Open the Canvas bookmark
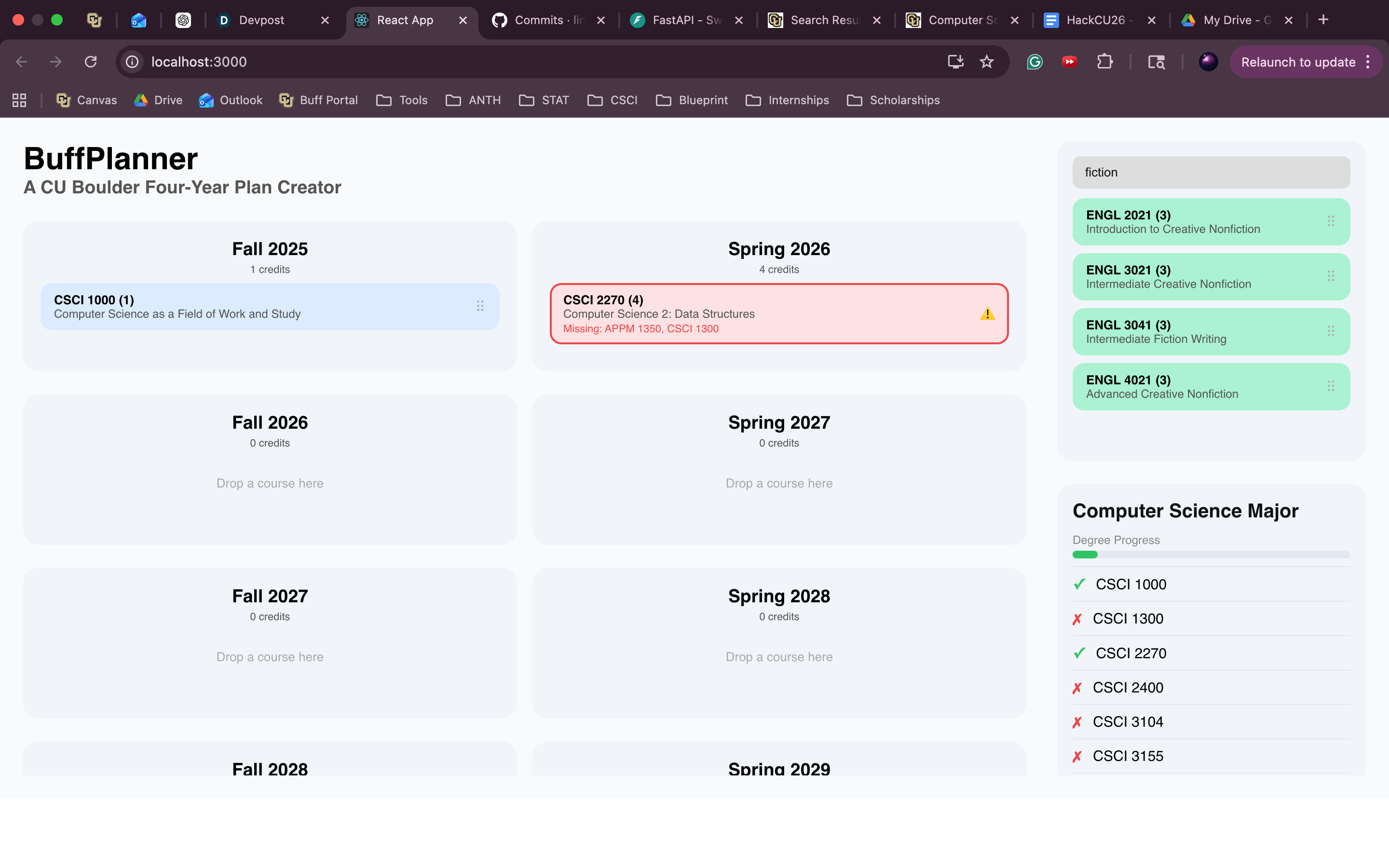Image resolution: width=1389 pixels, height=868 pixels. [87, 100]
